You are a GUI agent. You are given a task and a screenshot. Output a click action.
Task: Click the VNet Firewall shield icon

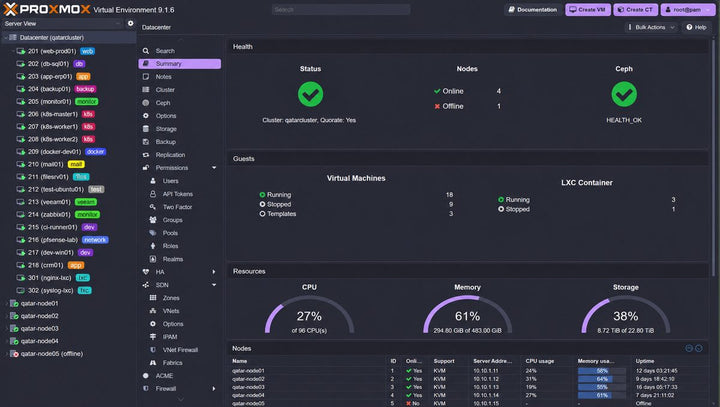coord(153,350)
